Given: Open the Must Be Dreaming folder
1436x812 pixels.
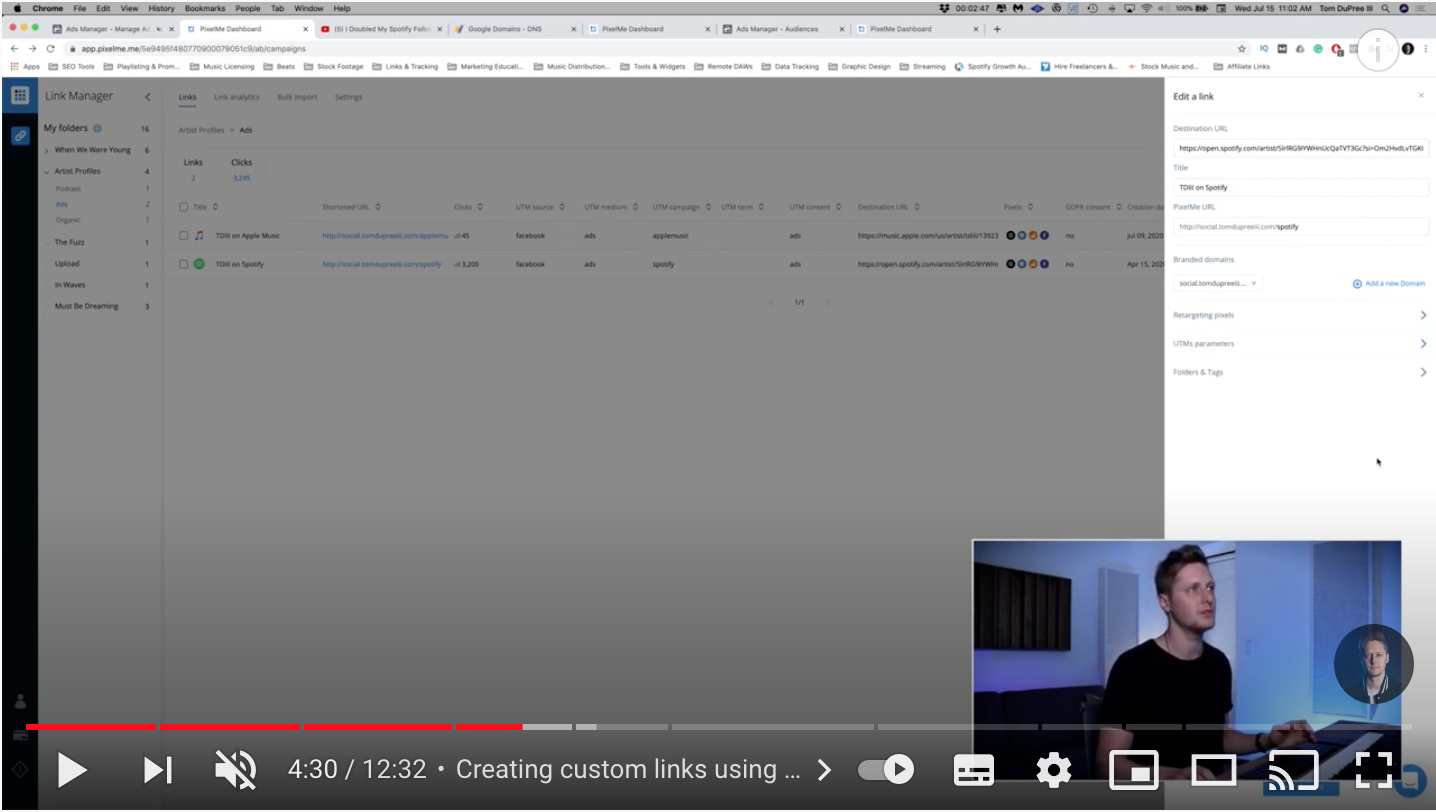Looking at the screenshot, I should pyautogui.click(x=86, y=306).
